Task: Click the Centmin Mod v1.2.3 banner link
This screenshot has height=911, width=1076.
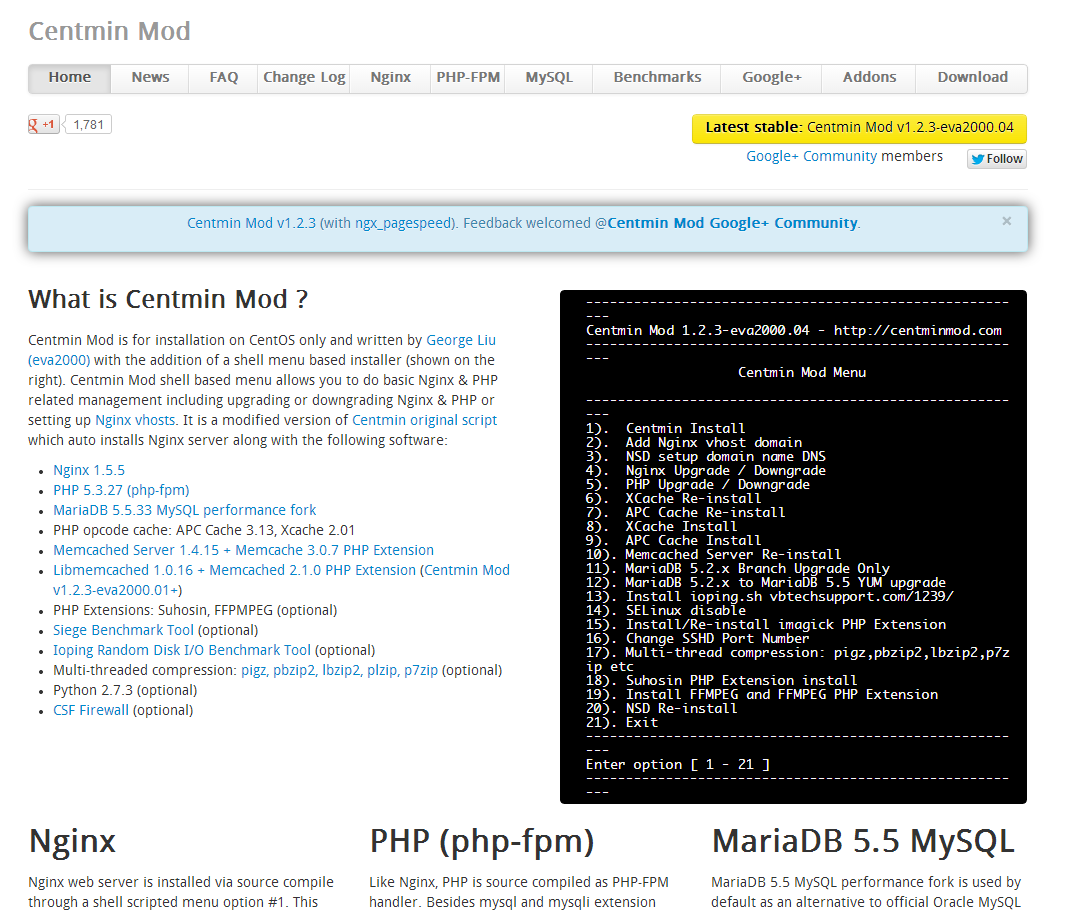Action: pos(251,223)
